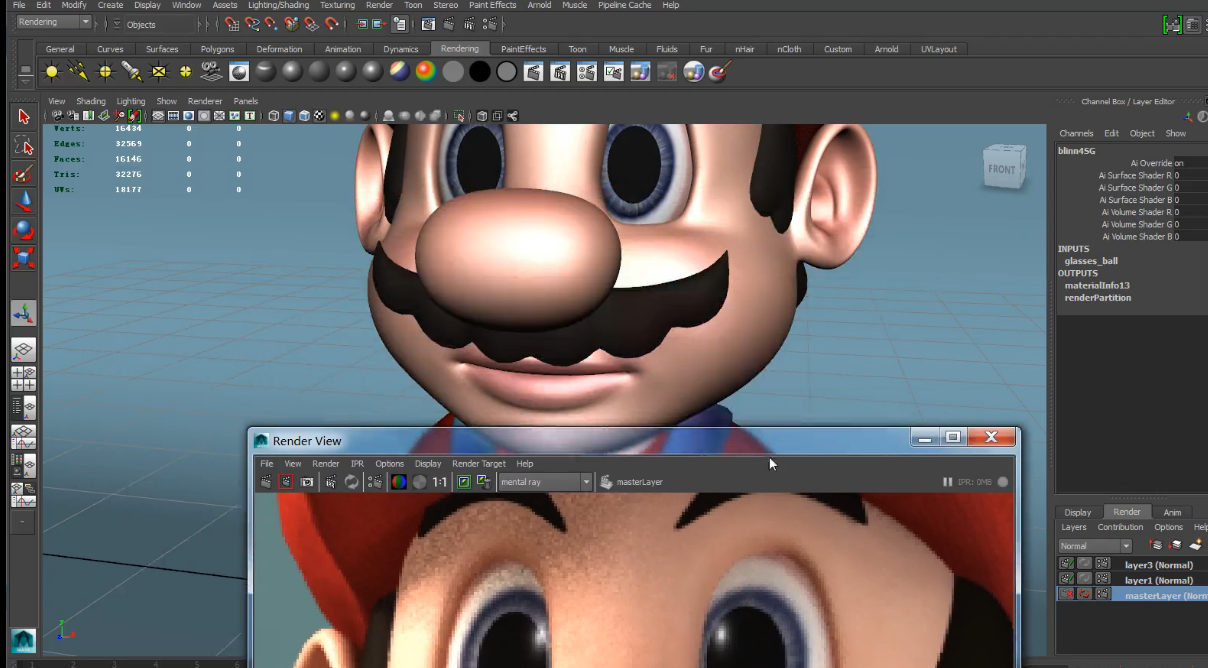This screenshot has height=668, width=1208.
Task: Click the 1:1 zoom button in Render View
Action: click(438, 481)
